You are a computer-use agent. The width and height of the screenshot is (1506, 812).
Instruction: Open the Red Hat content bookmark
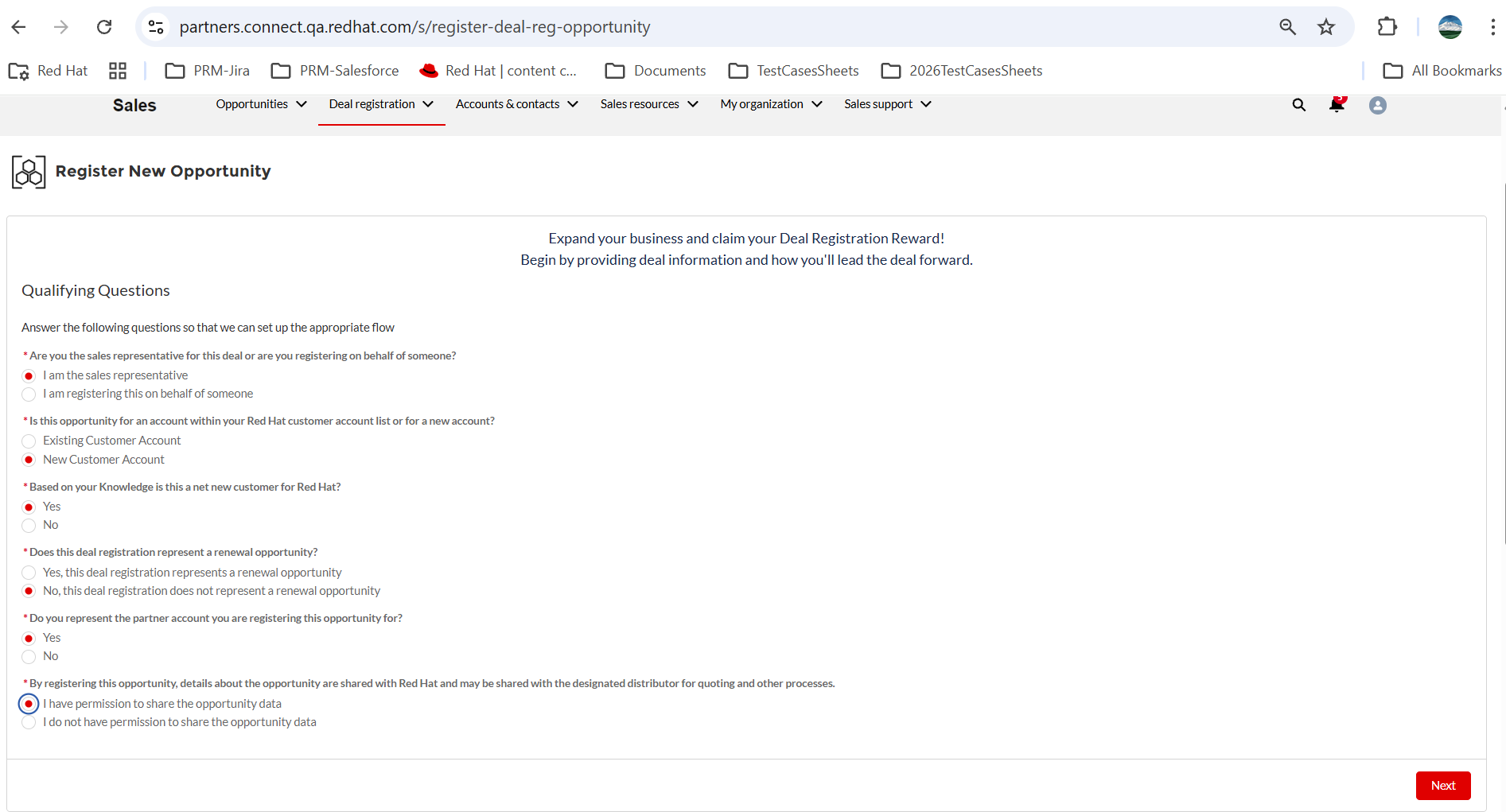point(498,71)
